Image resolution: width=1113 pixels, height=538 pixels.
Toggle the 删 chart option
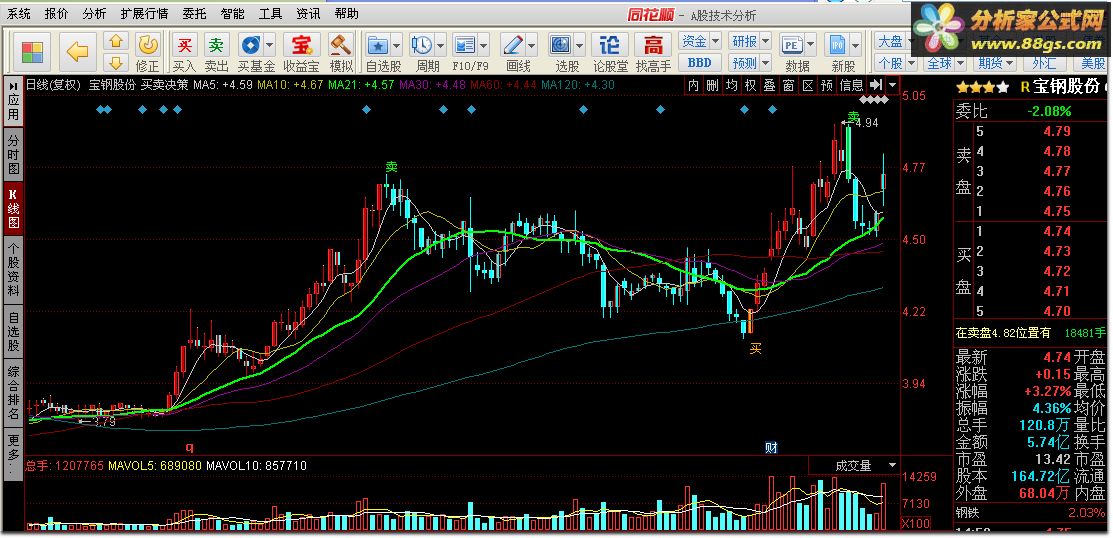[x=712, y=85]
